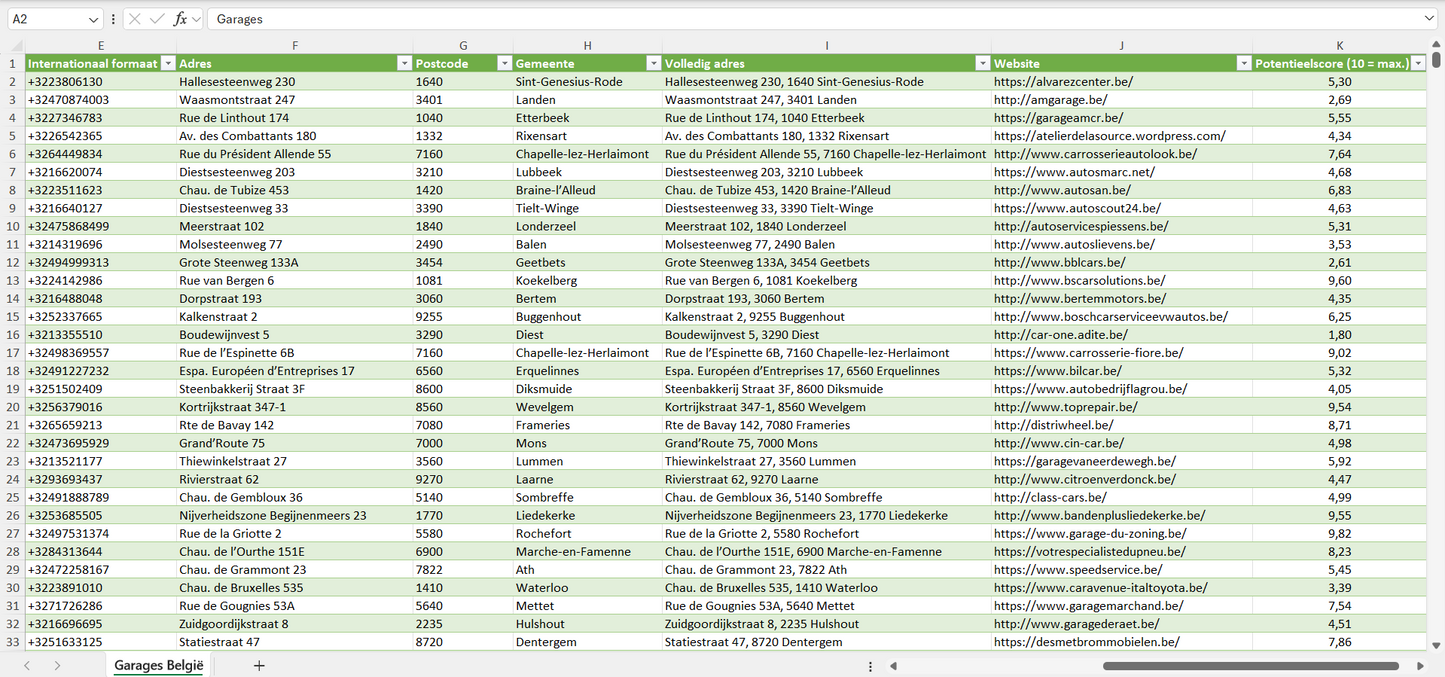
Task: Select the Garages België sheet tab
Action: pos(158,665)
